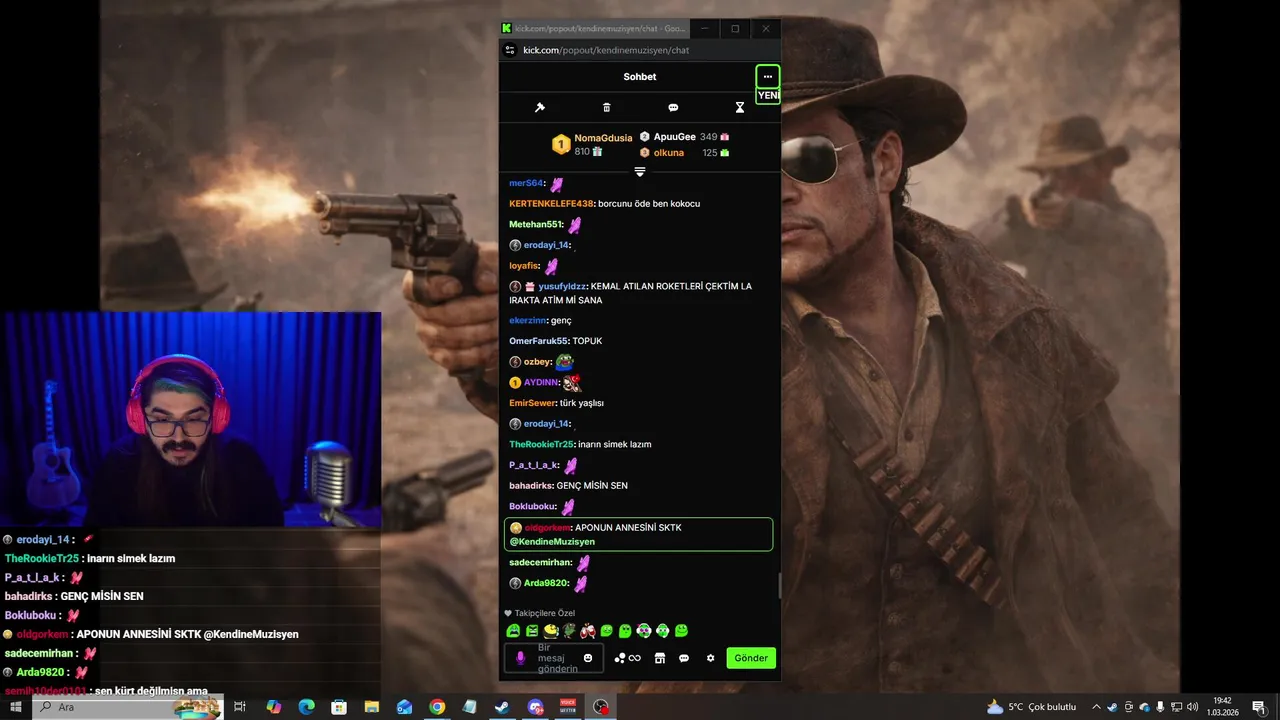Insert the yellow bee emote

click(551, 631)
